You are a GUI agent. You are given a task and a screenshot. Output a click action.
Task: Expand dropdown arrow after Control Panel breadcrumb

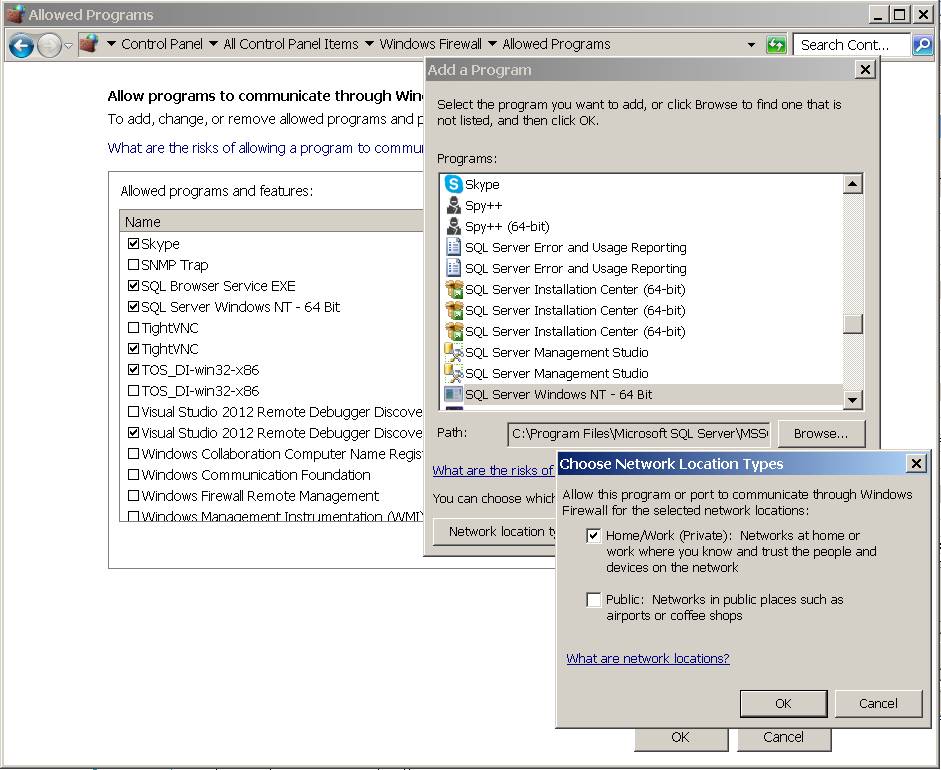[213, 44]
